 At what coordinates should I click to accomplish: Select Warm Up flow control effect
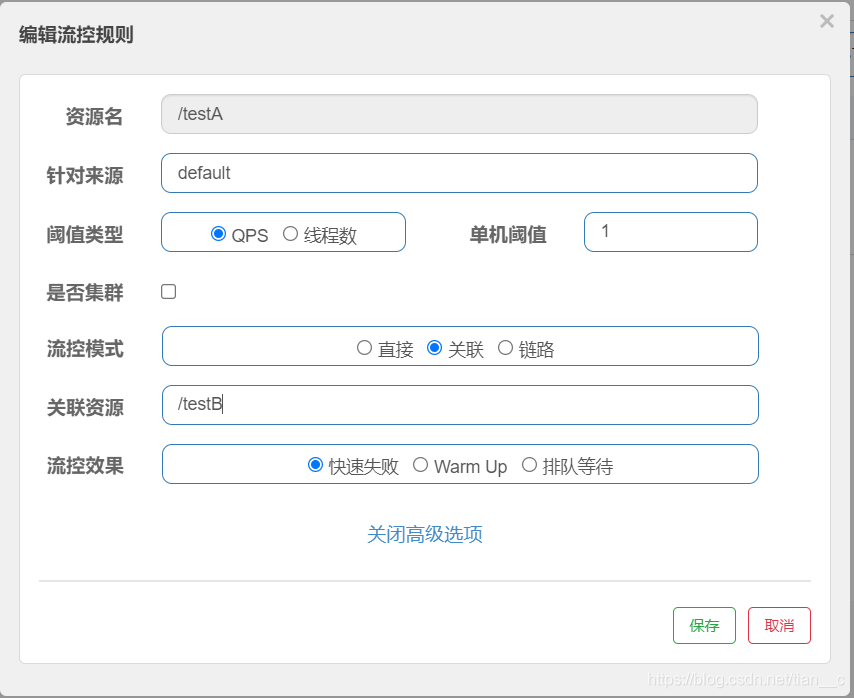[420, 465]
